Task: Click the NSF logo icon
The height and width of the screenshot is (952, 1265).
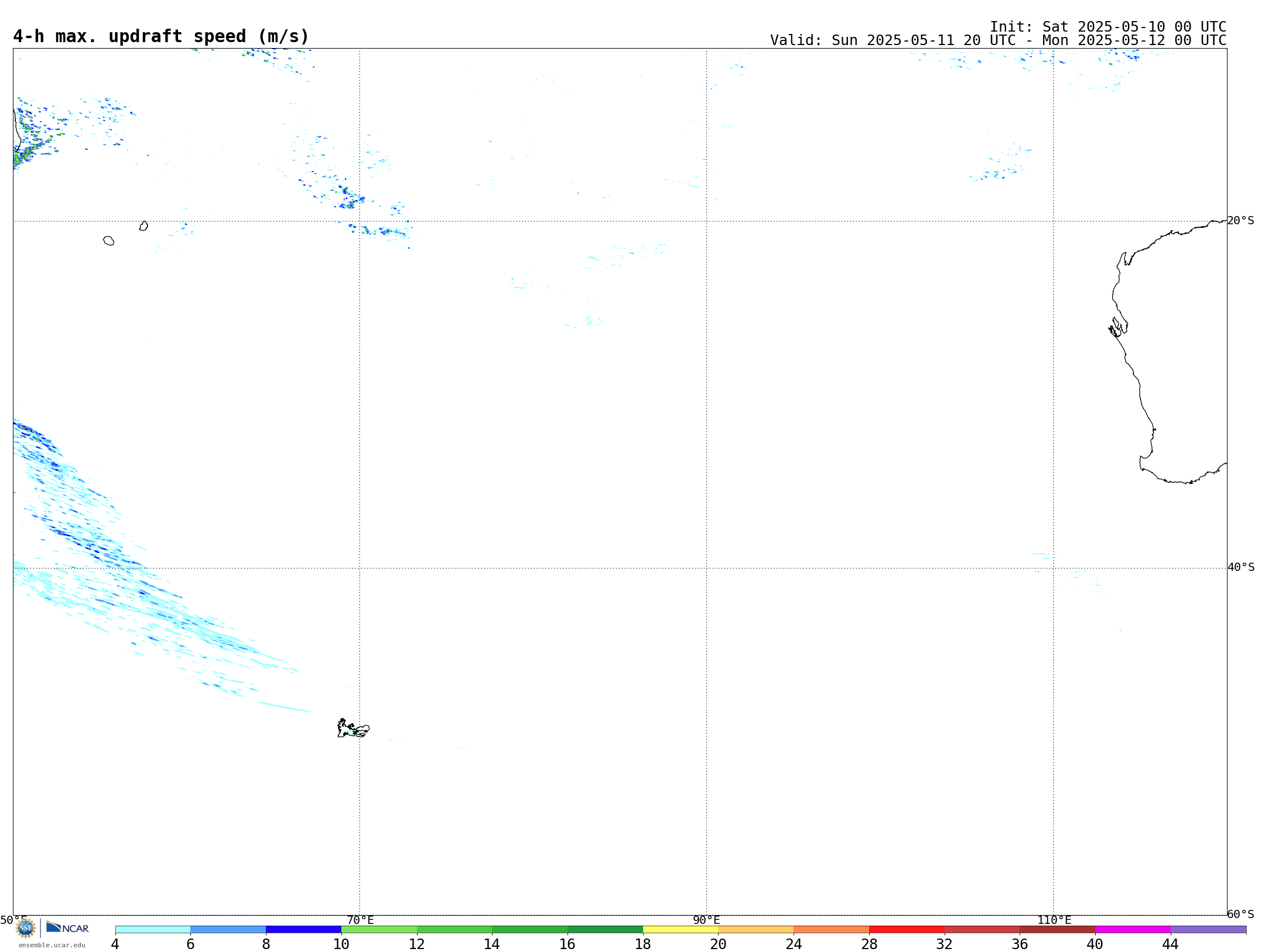Action: 26,928
